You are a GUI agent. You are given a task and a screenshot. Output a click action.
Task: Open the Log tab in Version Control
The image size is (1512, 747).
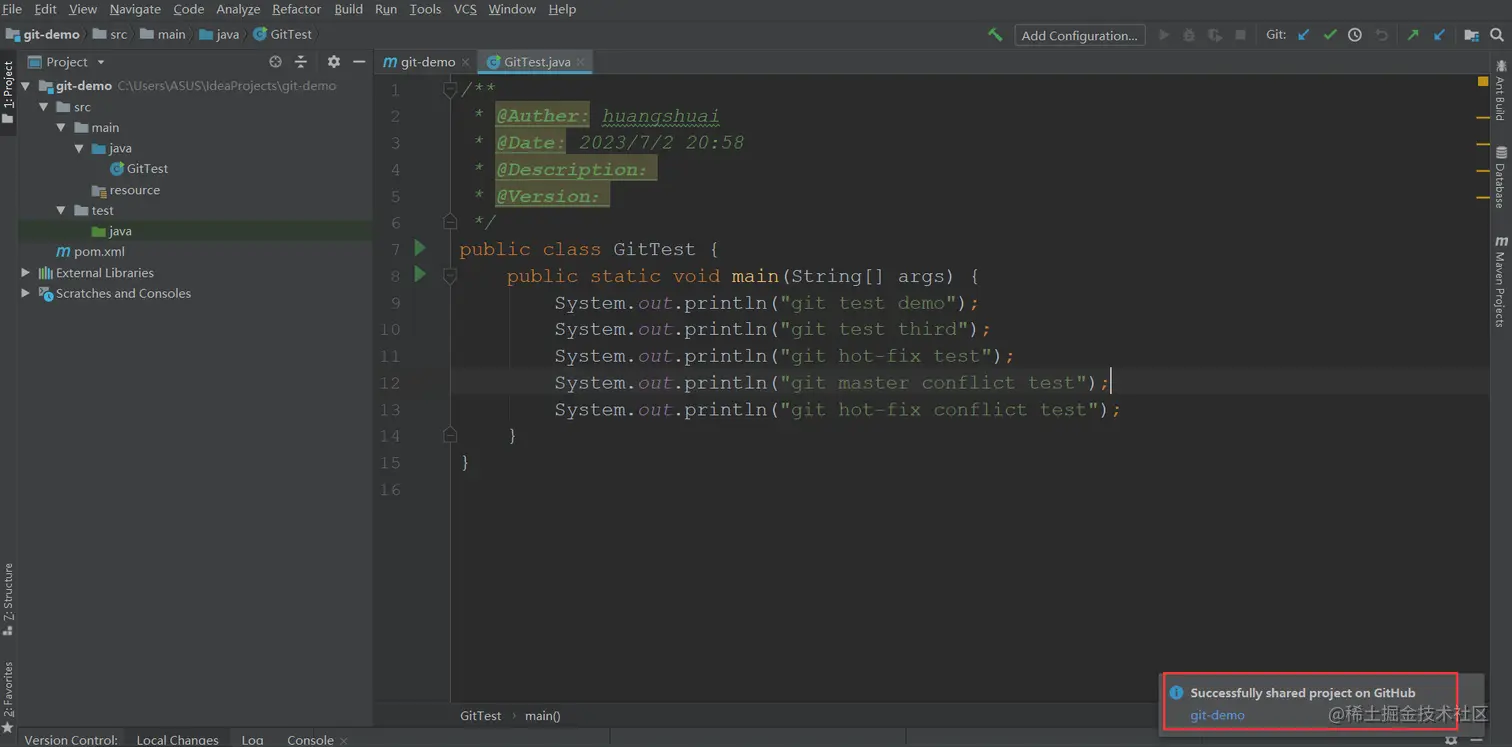point(252,740)
